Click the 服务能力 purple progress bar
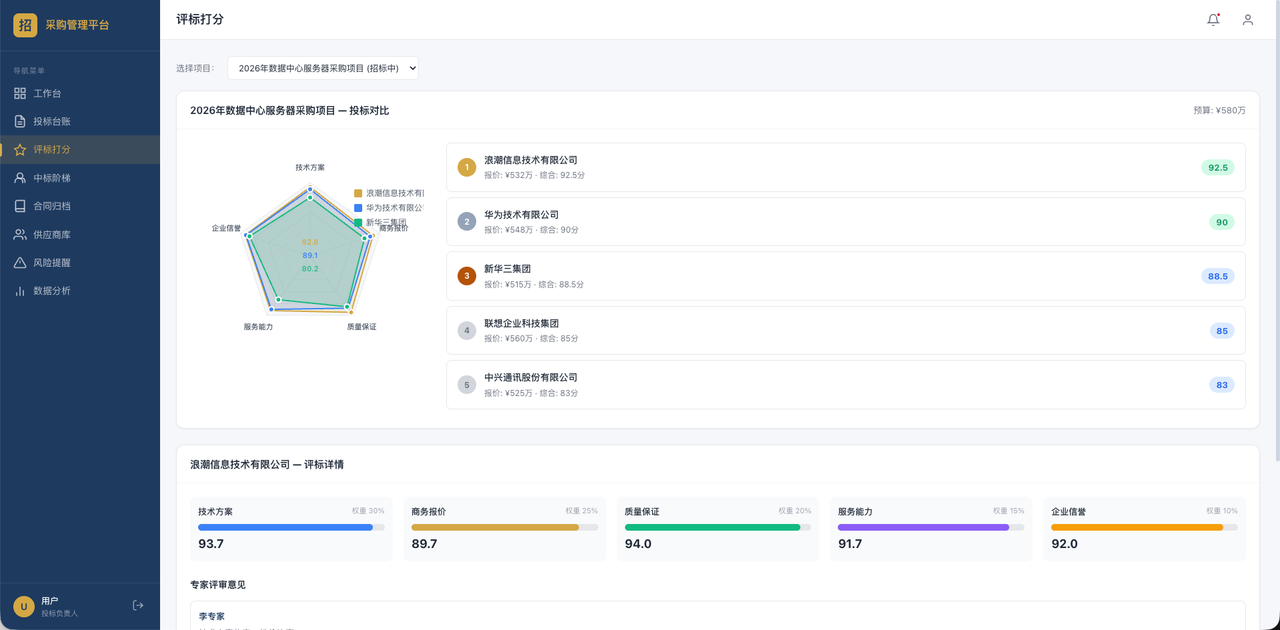1280x630 pixels. (931, 527)
